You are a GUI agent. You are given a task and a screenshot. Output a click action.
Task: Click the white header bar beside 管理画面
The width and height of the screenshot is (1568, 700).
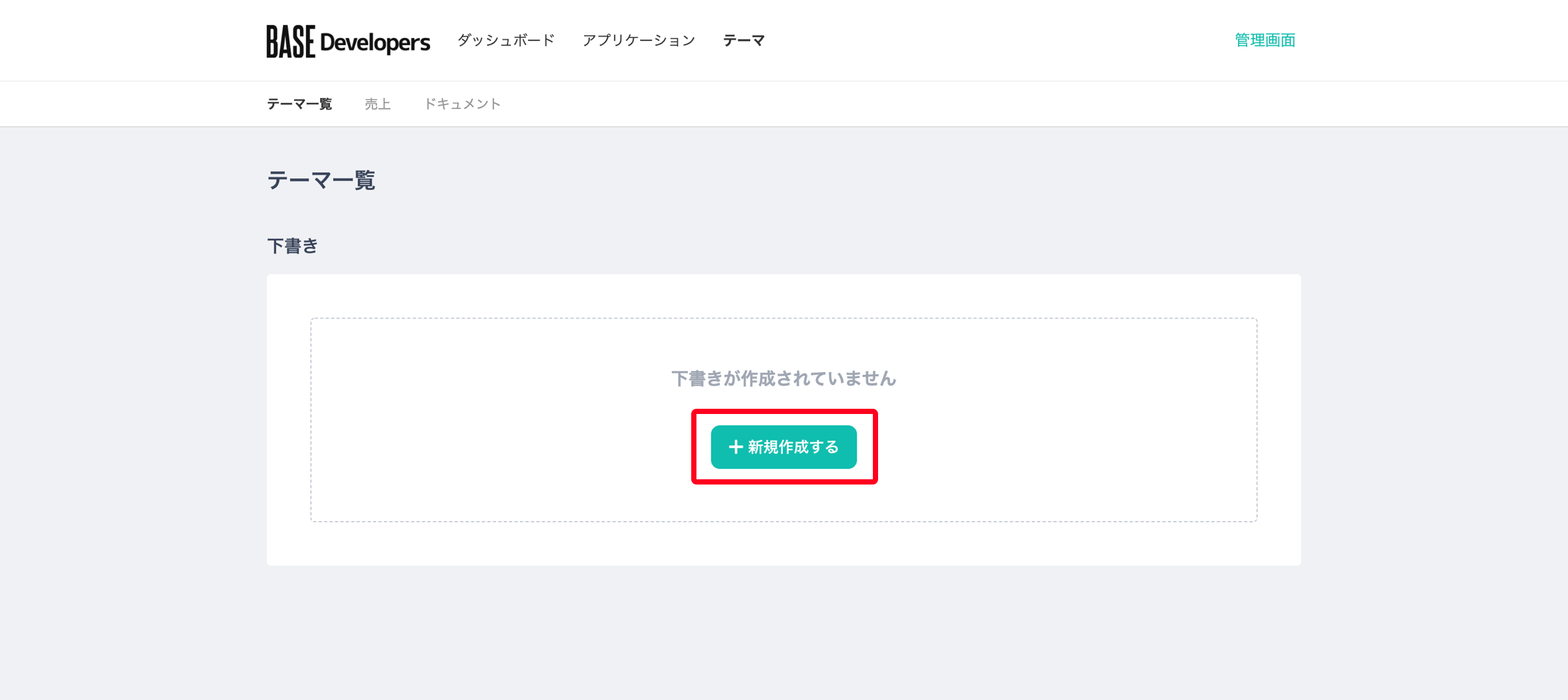point(1000,40)
